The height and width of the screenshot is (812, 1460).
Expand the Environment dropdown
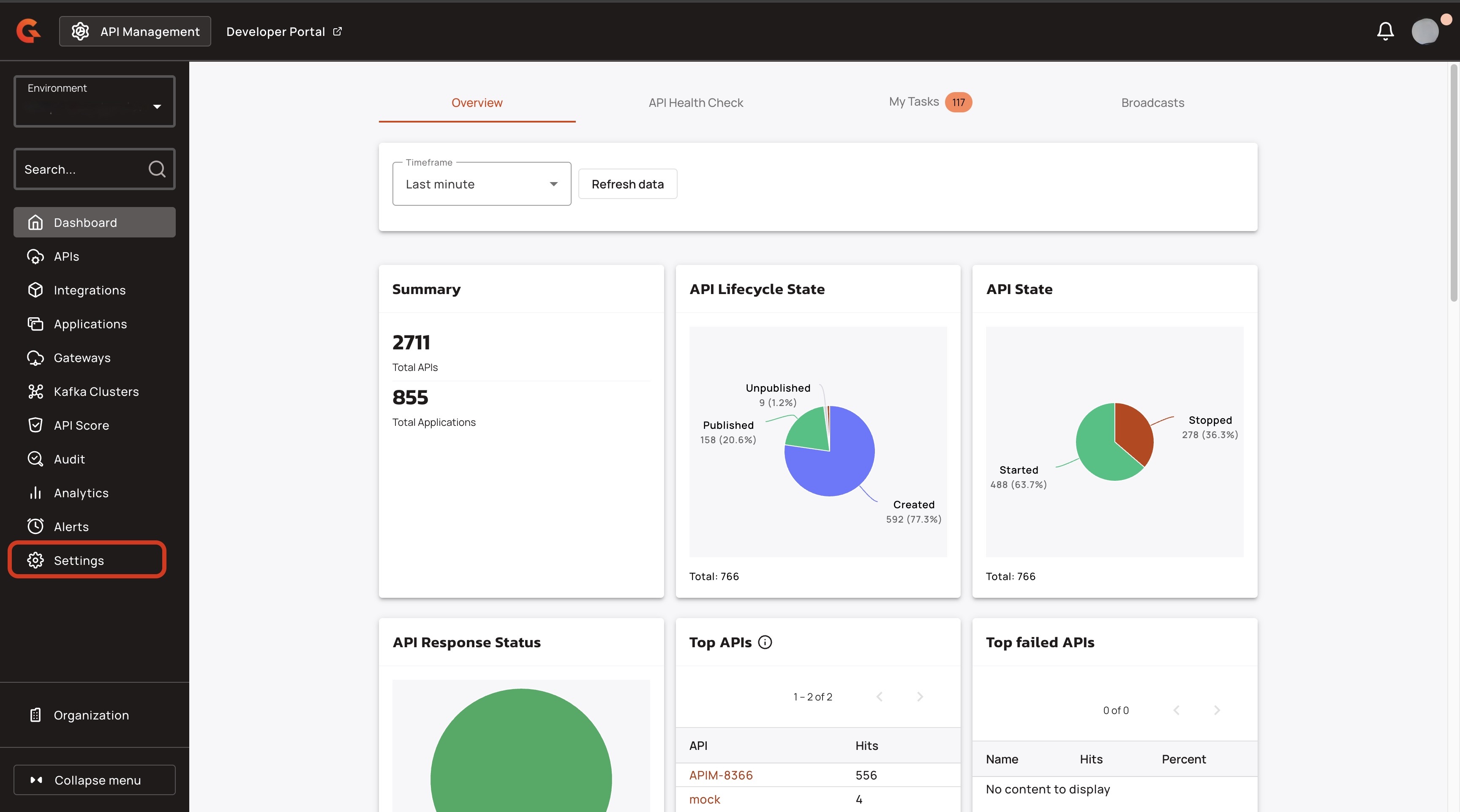(x=95, y=101)
